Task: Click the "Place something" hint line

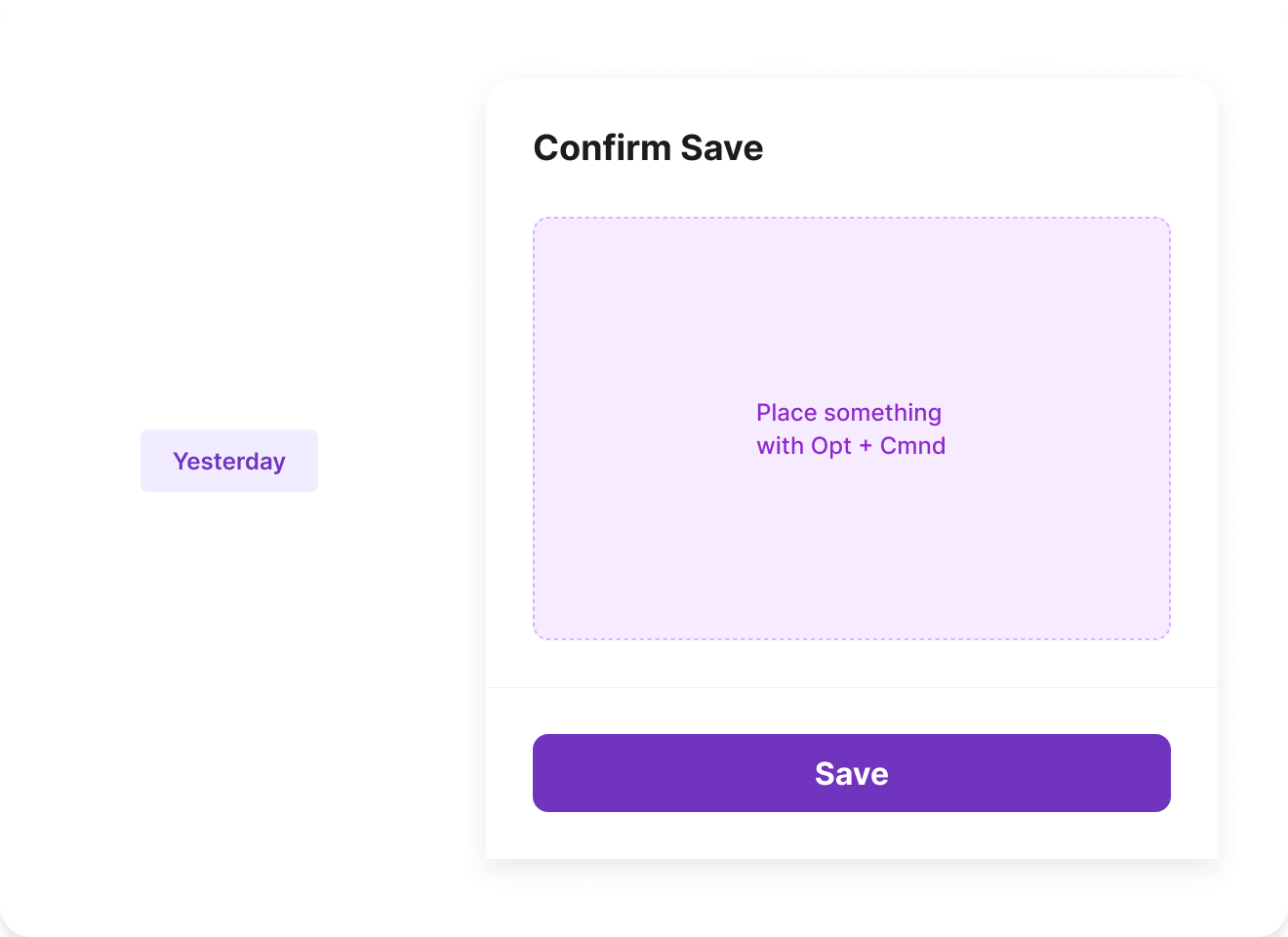Action: click(x=849, y=413)
